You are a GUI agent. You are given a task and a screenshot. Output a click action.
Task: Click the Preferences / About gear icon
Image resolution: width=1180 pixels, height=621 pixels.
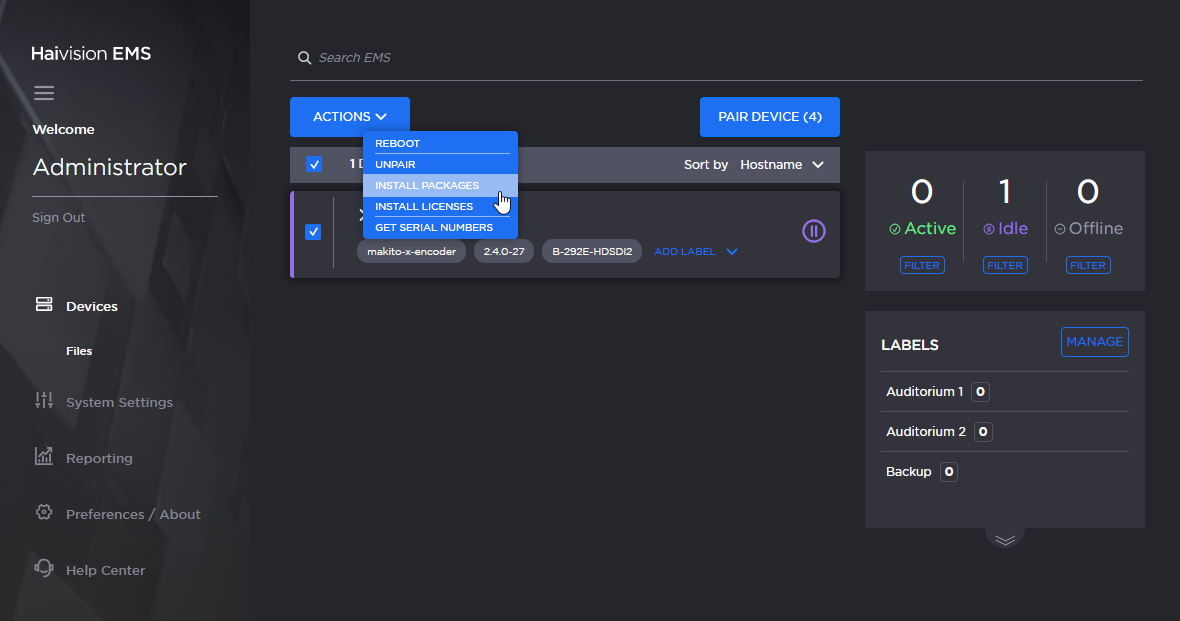(x=43, y=513)
